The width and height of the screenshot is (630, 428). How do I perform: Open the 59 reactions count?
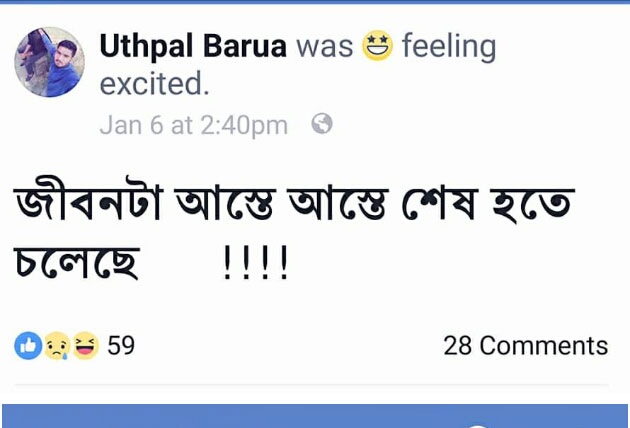click(121, 345)
